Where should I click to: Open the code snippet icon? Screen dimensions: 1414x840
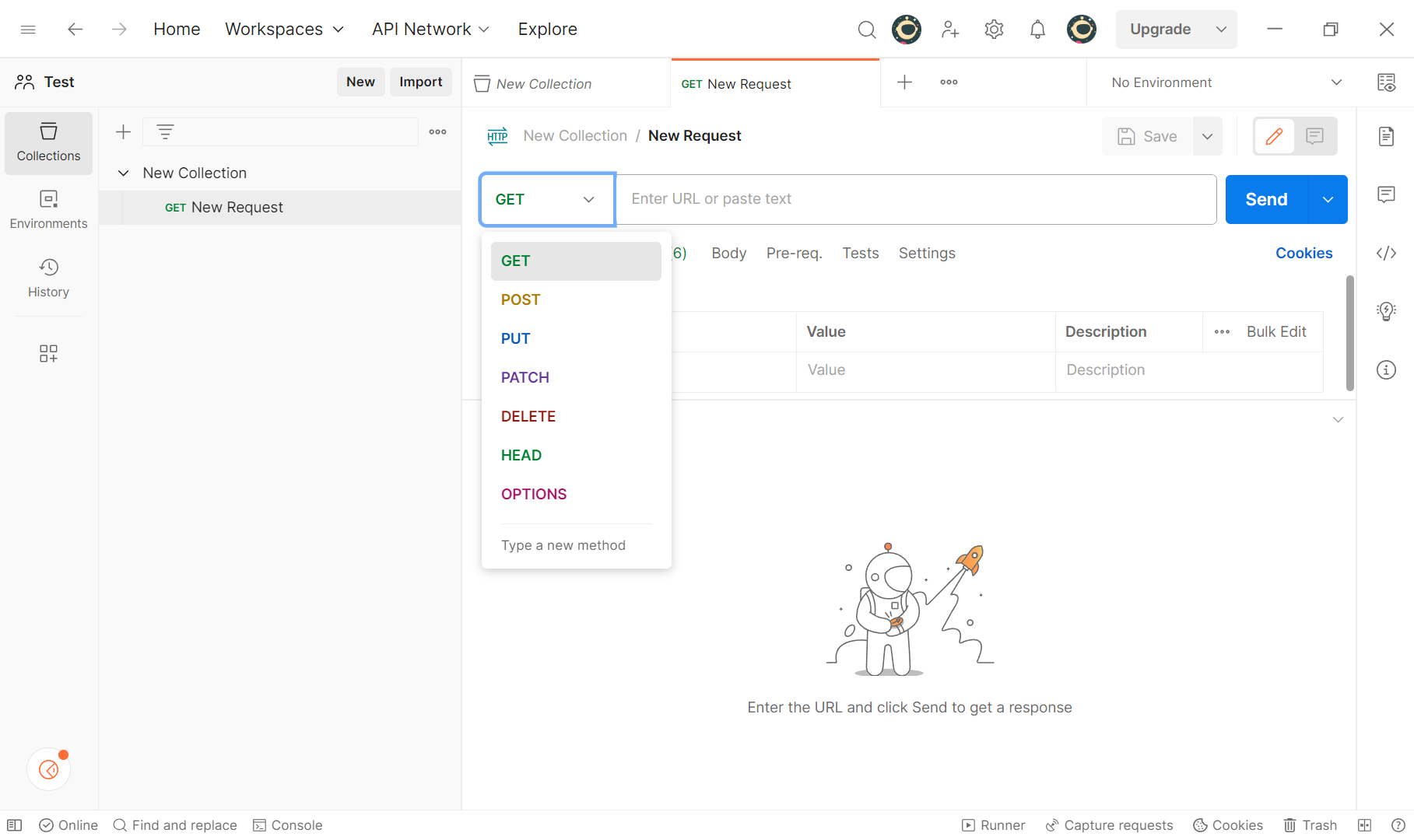coord(1386,253)
